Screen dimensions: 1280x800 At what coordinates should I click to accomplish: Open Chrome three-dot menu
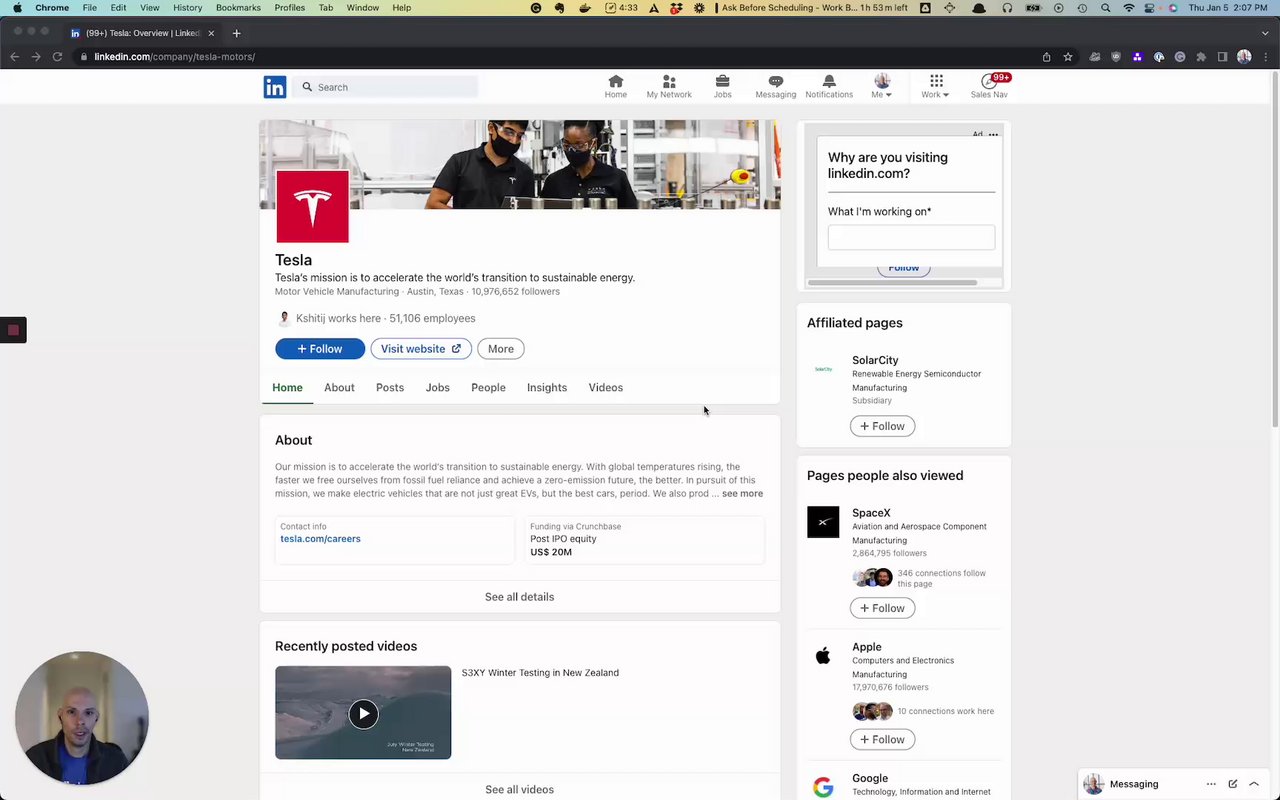click(x=1264, y=57)
